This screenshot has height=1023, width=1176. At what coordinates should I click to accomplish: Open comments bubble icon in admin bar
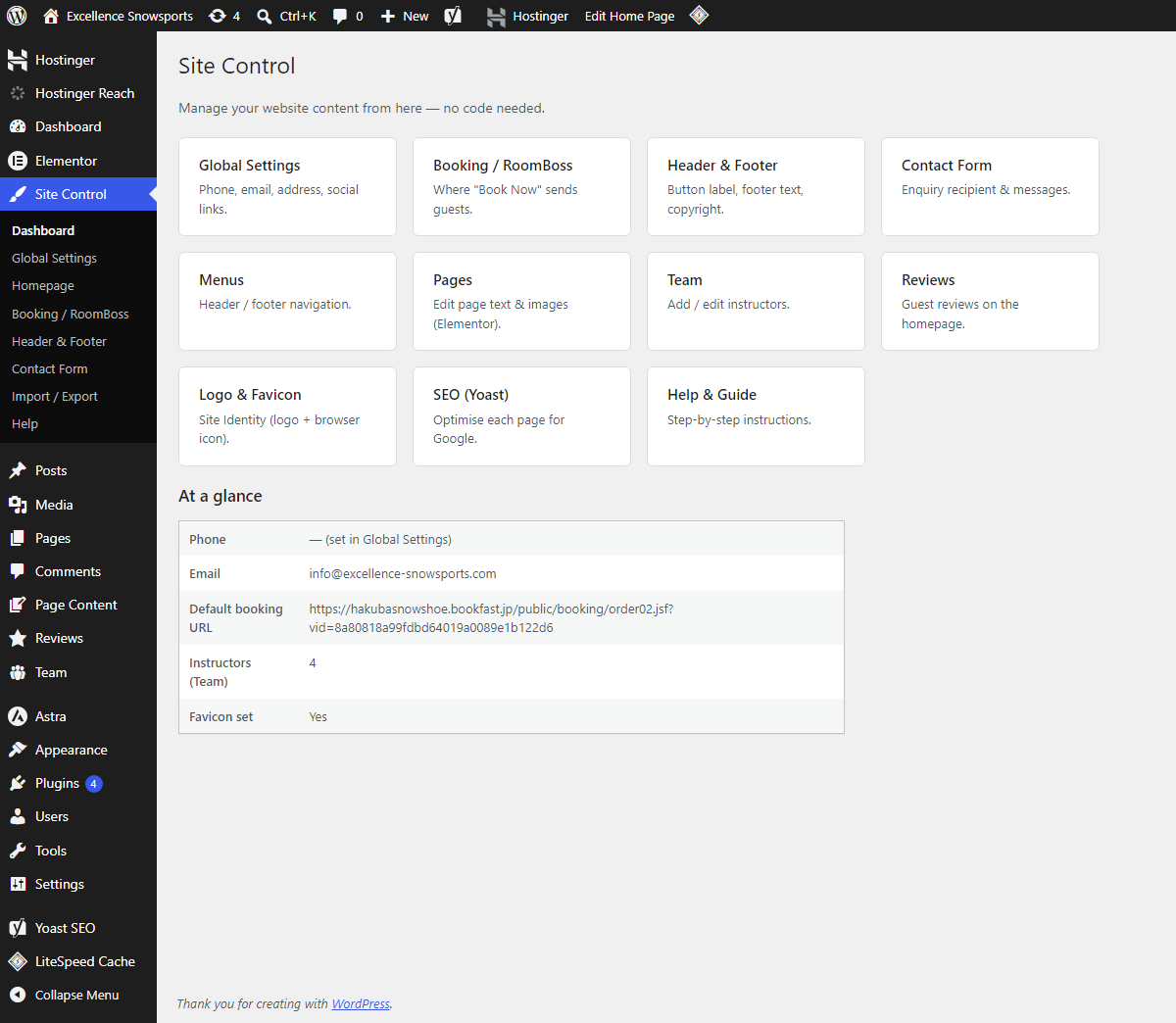tap(340, 16)
